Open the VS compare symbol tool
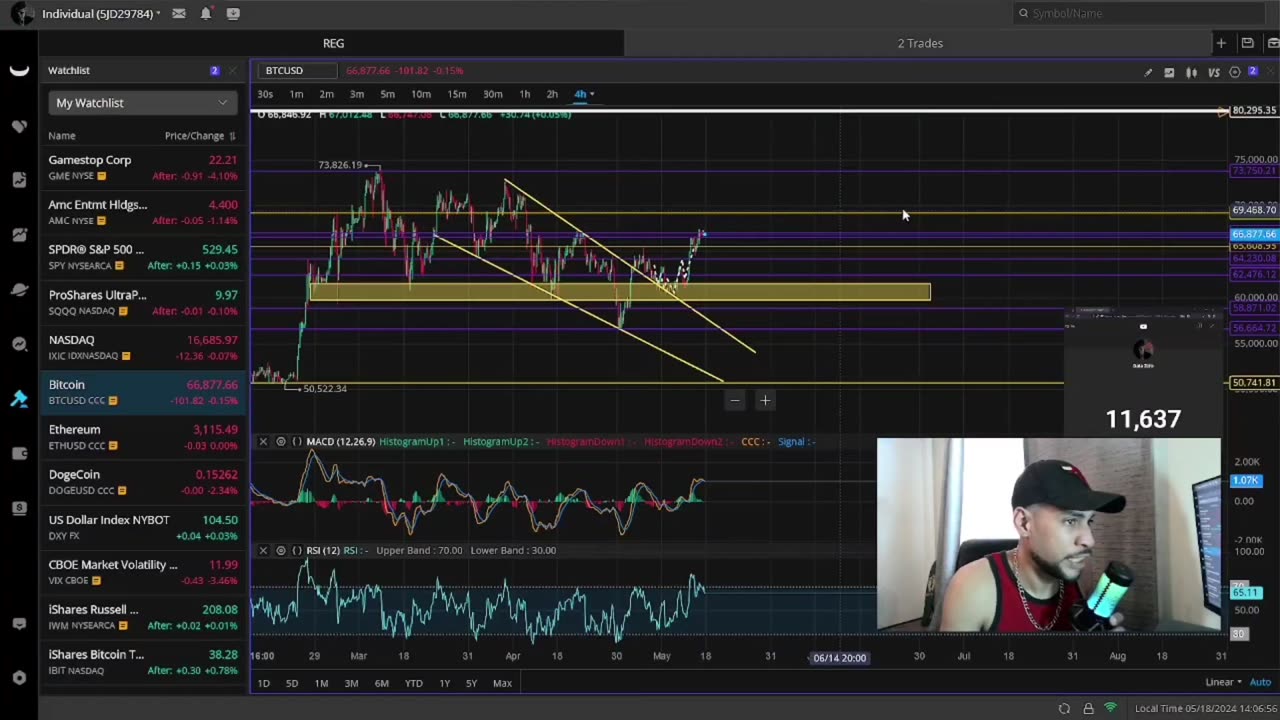1280x720 pixels. coord(1214,72)
